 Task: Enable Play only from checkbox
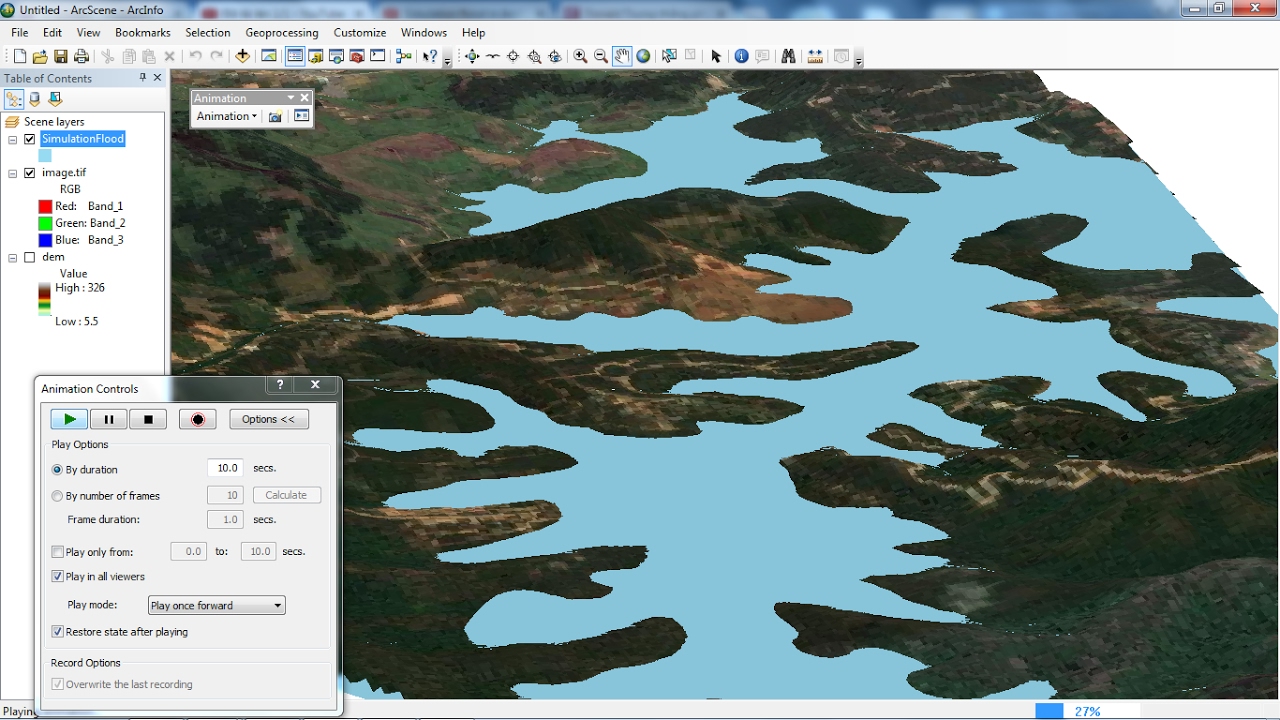[57, 552]
